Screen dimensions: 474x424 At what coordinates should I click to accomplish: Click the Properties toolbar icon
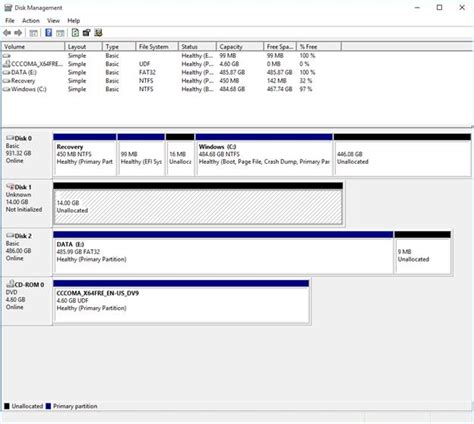pyautogui.click(x=87, y=33)
